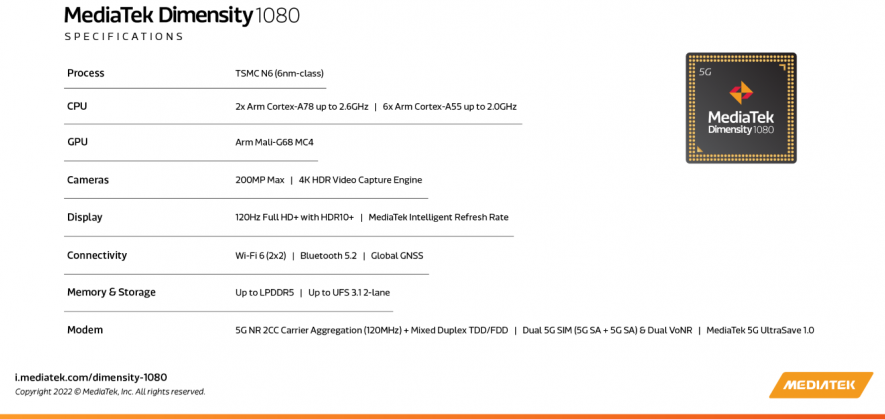The height and width of the screenshot is (419, 885).
Task: Select the CPU row label
Action: [x=77, y=106]
